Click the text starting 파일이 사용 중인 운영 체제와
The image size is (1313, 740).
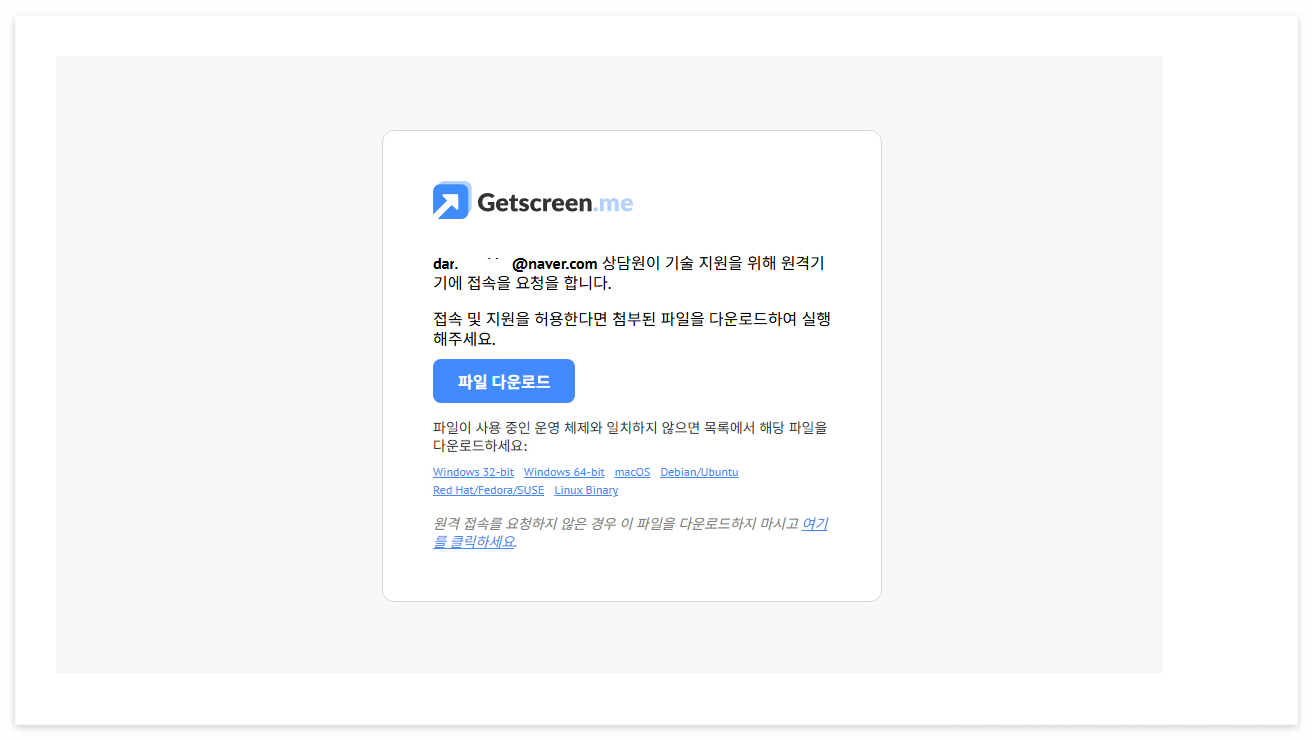coord(630,437)
